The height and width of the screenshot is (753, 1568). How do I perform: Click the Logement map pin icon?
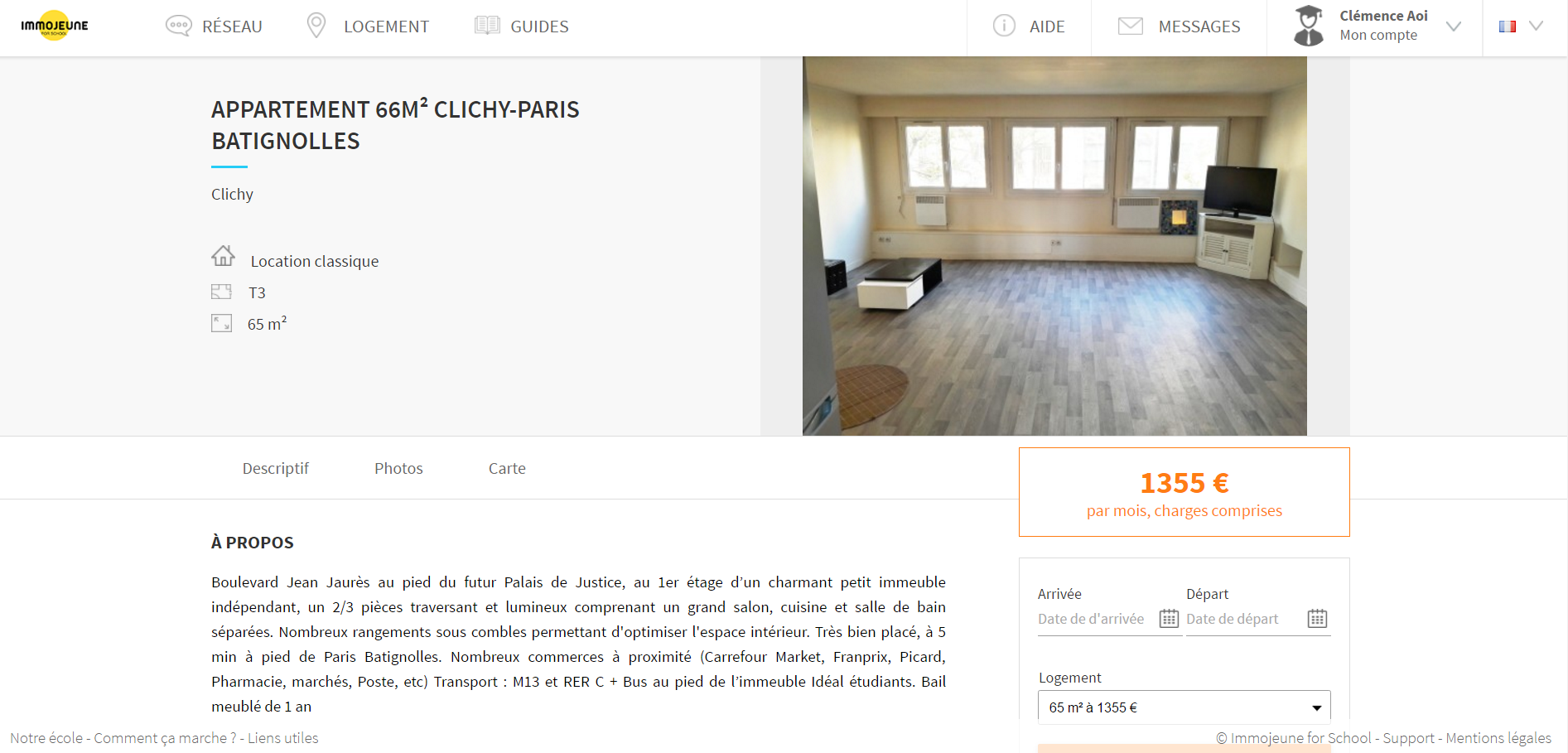316,26
